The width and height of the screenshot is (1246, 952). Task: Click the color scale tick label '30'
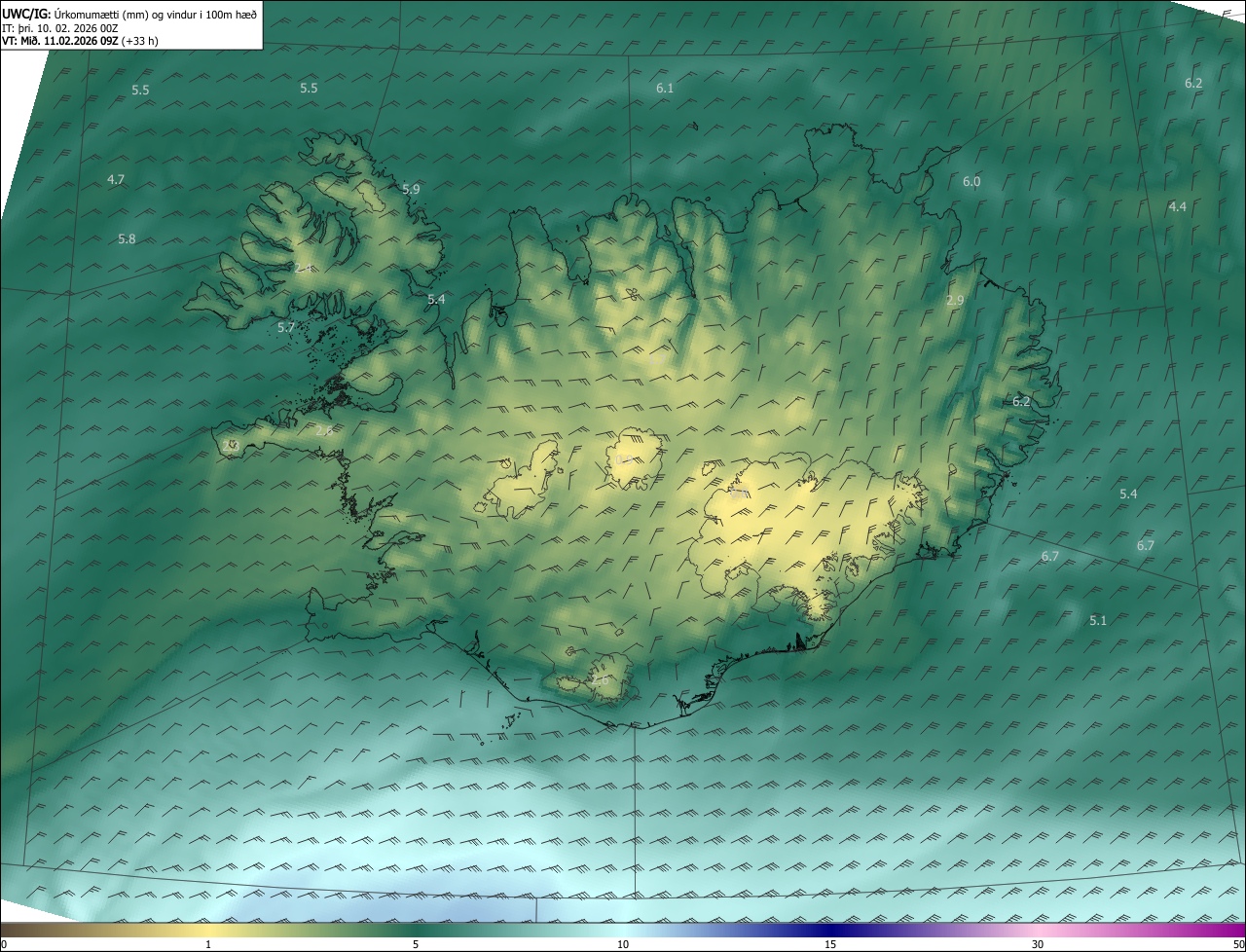(1038, 944)
